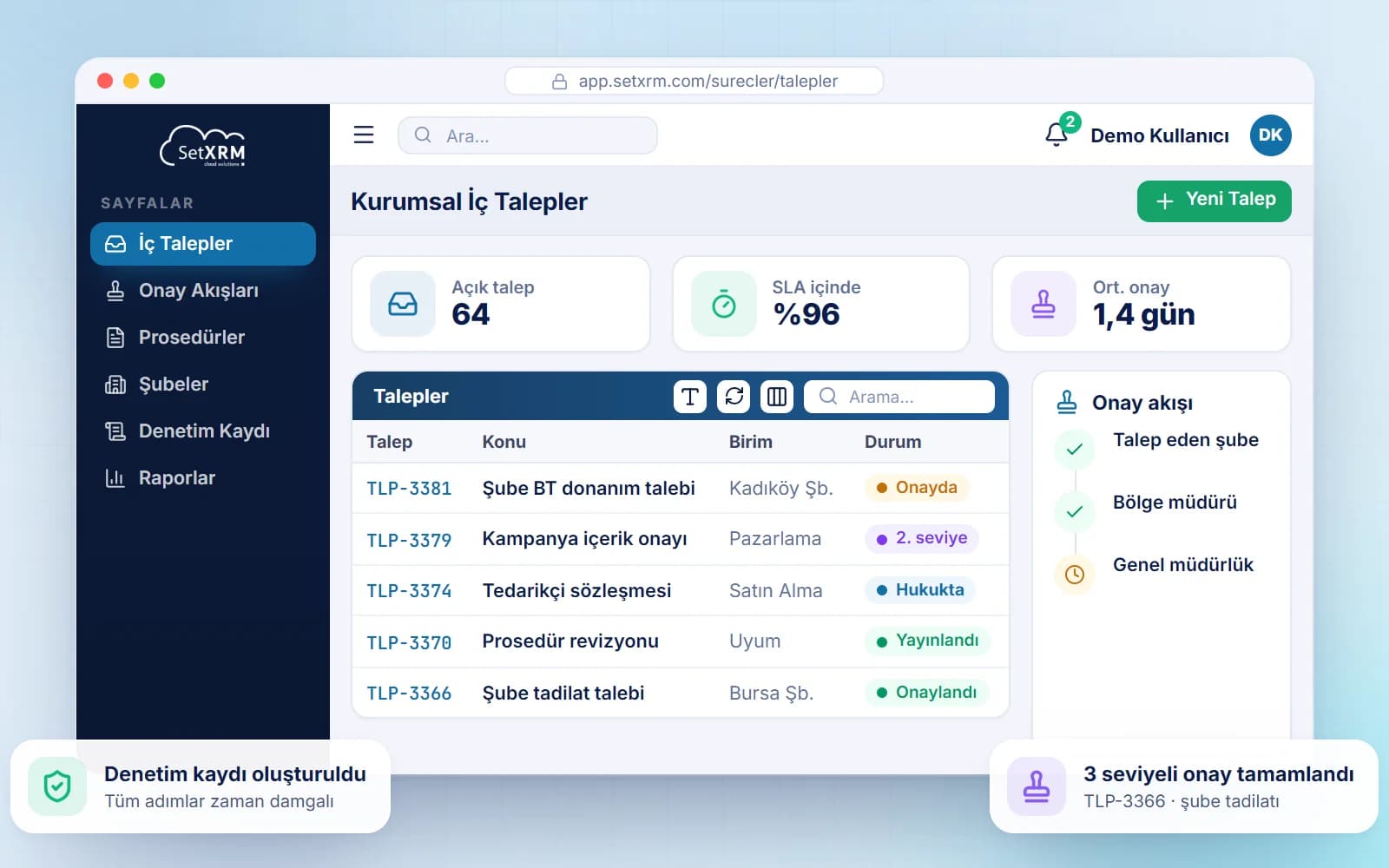The width and height of the screenshot is (1389, 868).
Task: Click the Yeni Talep button
Action: tap(1214, 201)
